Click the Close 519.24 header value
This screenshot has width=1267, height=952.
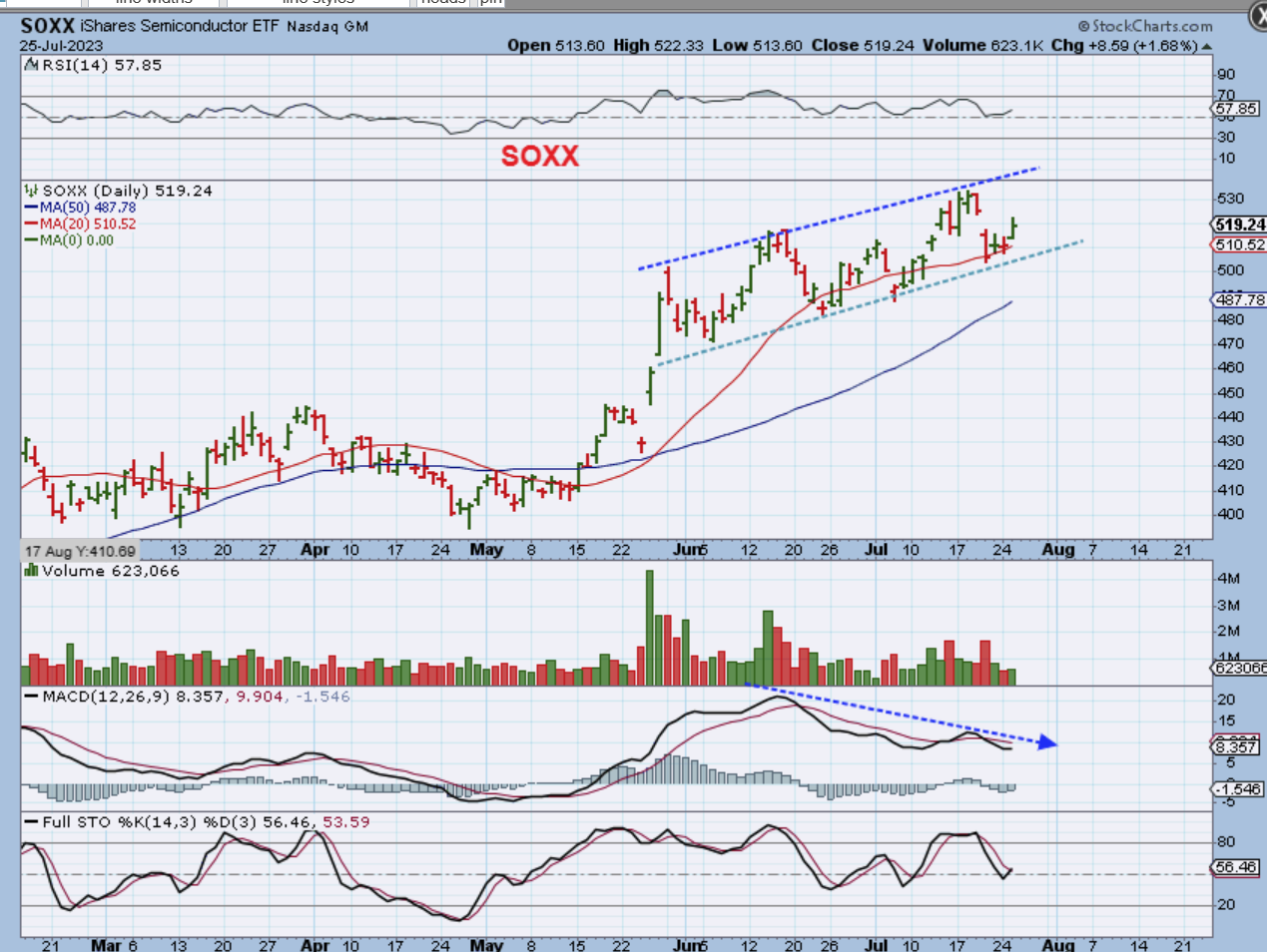862,45
